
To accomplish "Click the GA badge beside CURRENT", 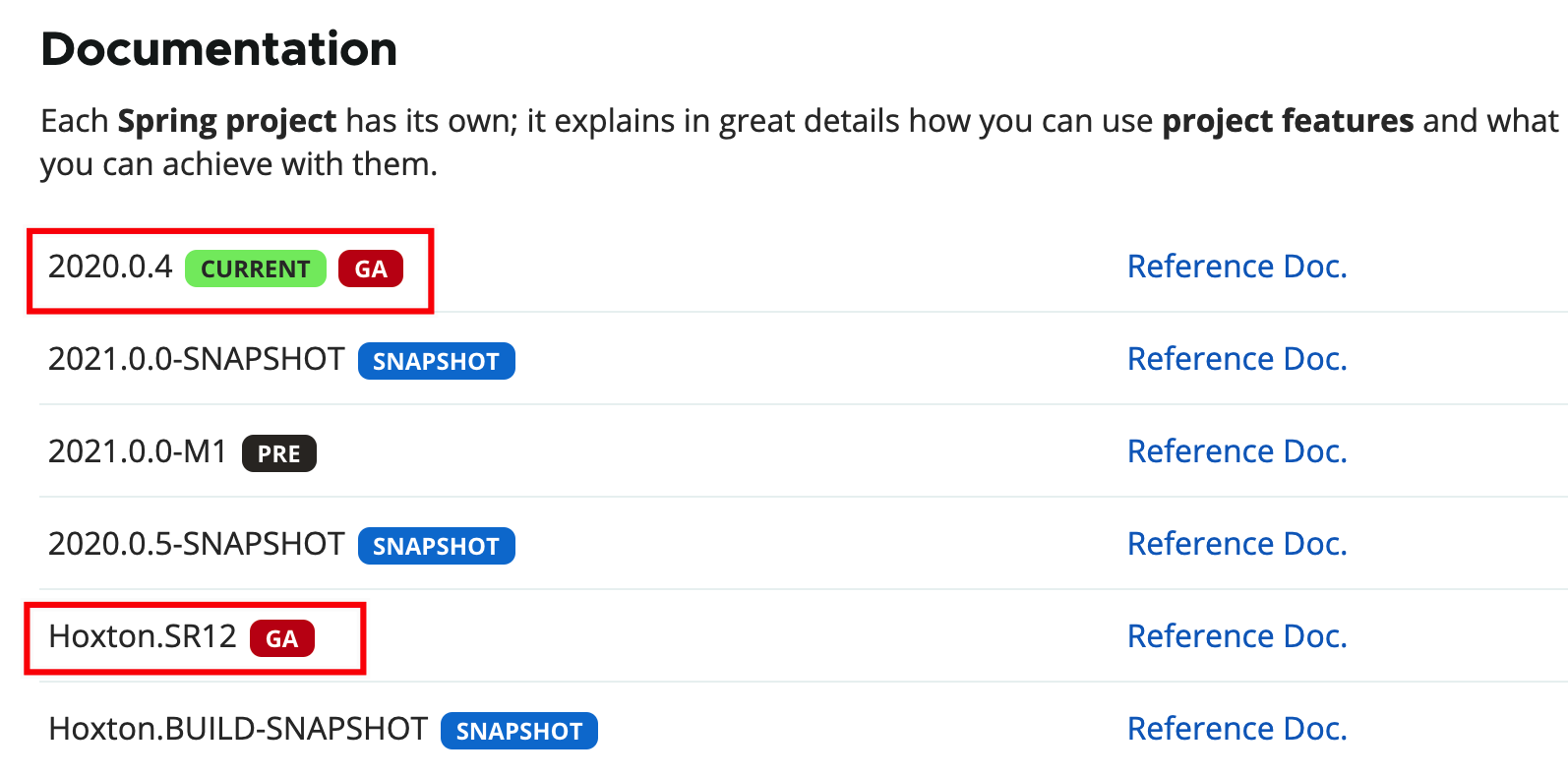I will click(371, 269).
